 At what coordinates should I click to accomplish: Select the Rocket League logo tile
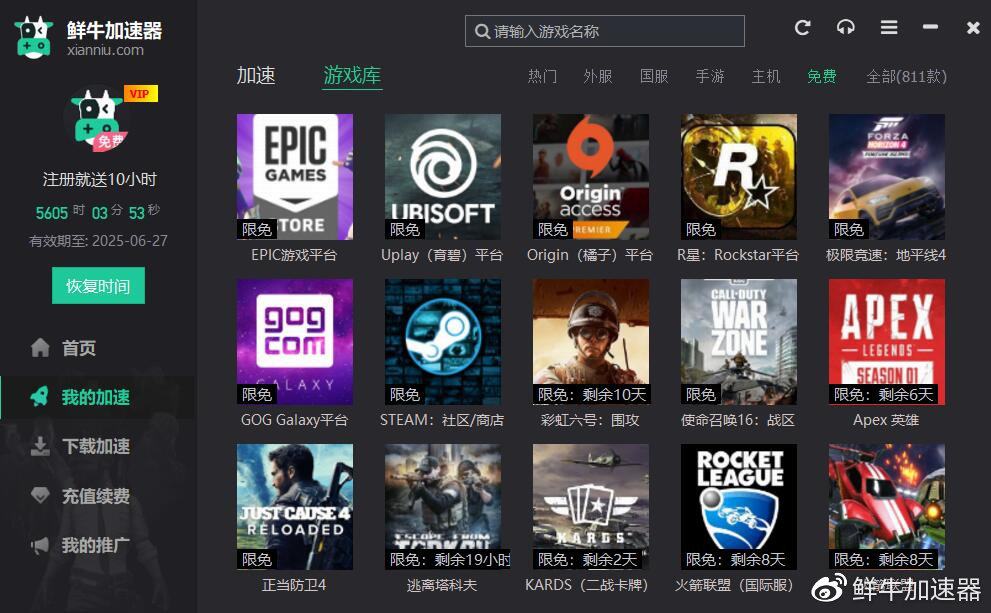[739, 507]
